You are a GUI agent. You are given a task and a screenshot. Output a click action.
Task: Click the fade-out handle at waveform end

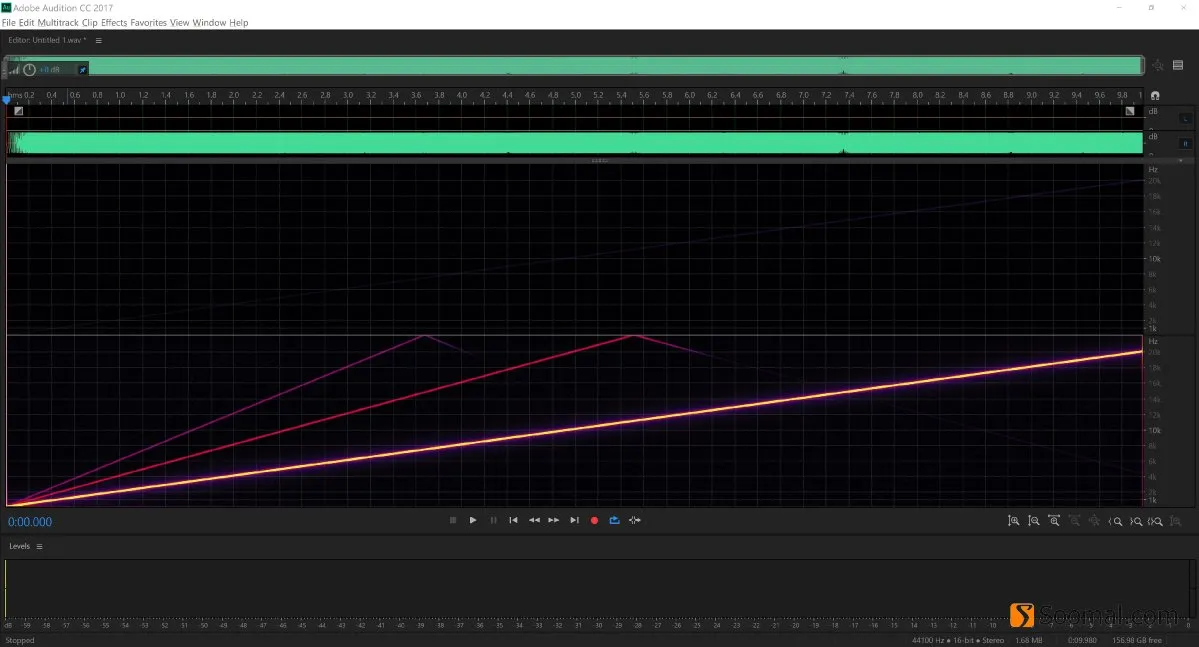coord(1130,111)
